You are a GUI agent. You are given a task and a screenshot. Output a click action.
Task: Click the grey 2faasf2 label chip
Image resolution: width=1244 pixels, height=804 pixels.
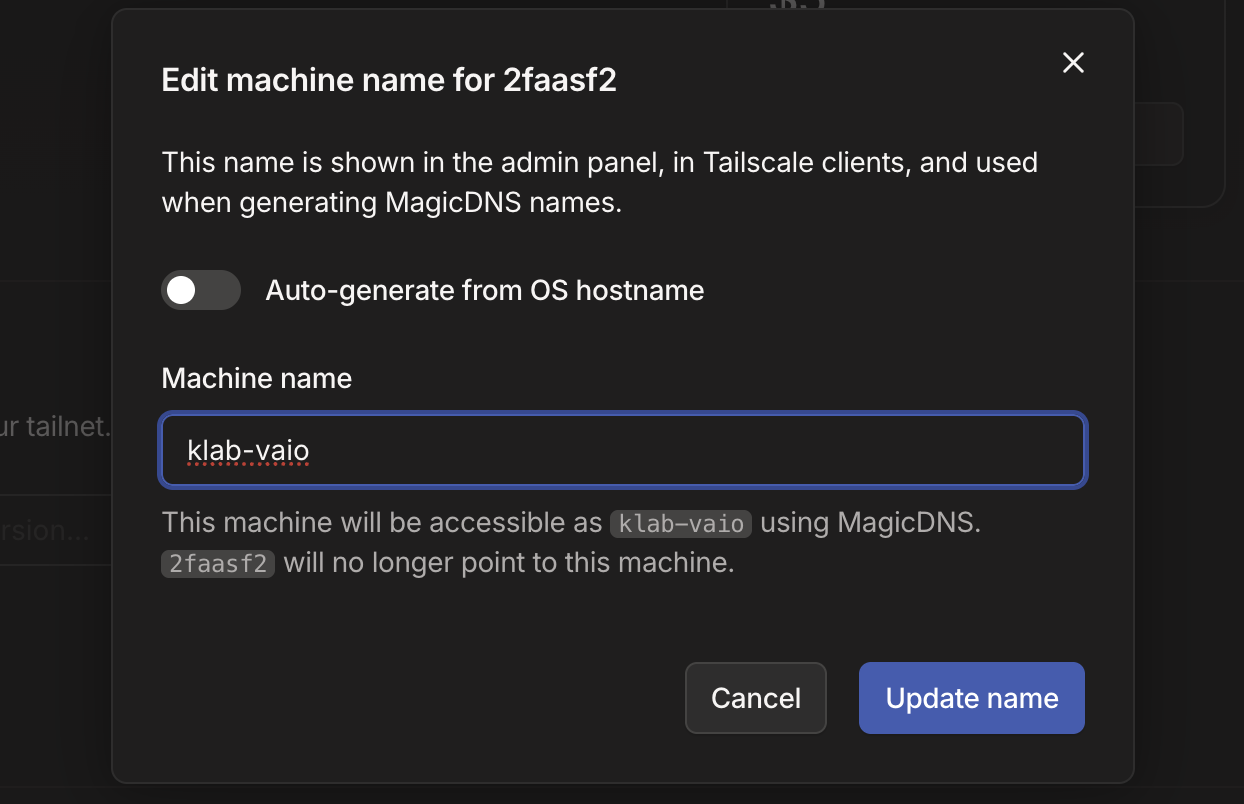(x=218, y=563)
